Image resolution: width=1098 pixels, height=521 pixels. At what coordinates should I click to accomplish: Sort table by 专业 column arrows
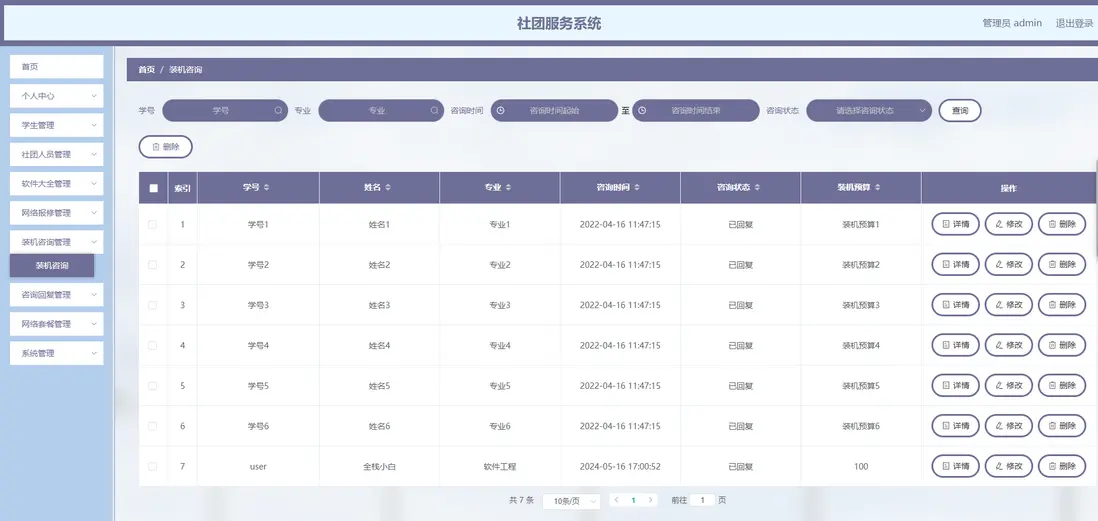(x=508, y=188)
